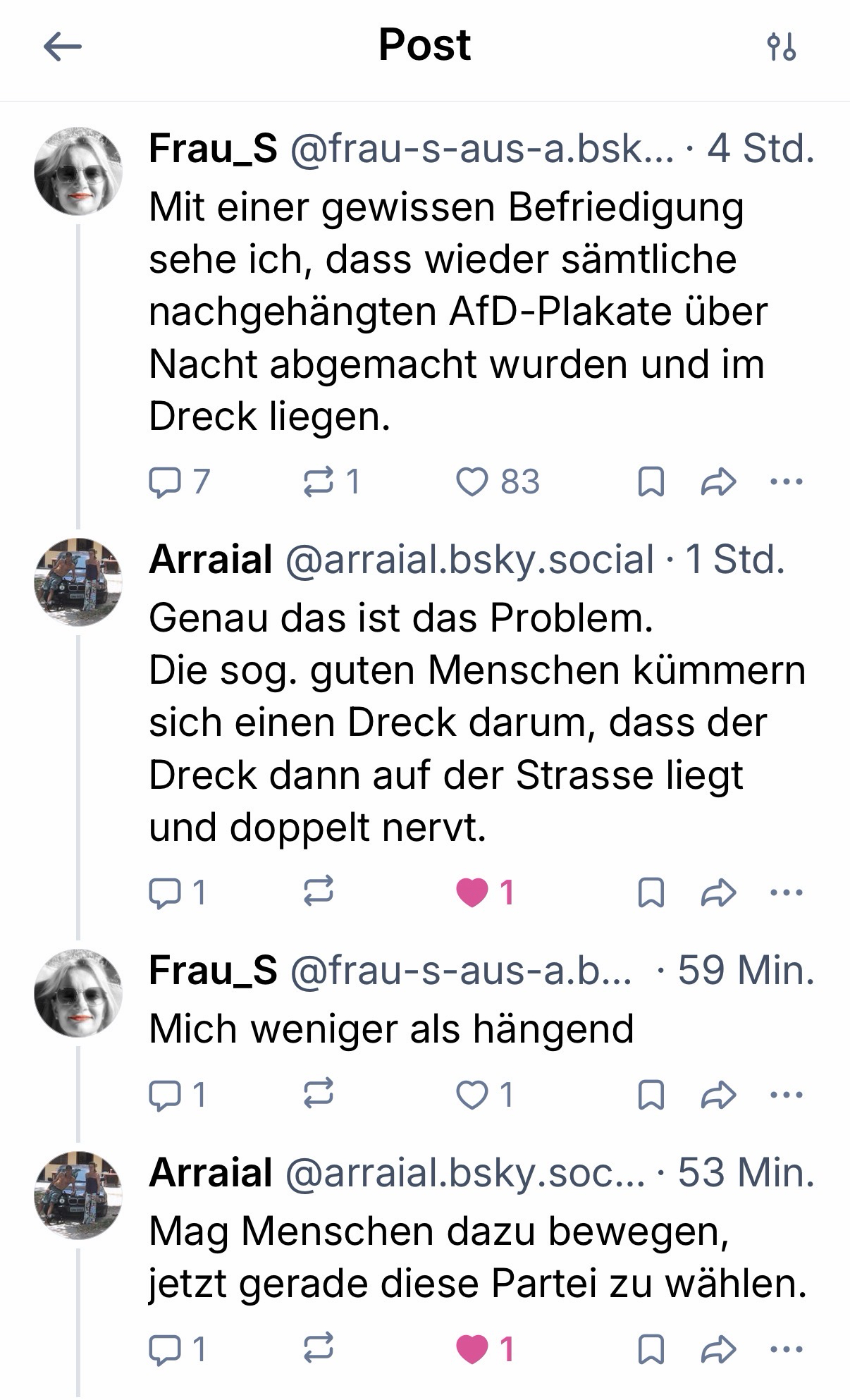Open more options on Frau_S's first post
The height and width of the screenshot is (1400, 850).
[x=787, y=482]
